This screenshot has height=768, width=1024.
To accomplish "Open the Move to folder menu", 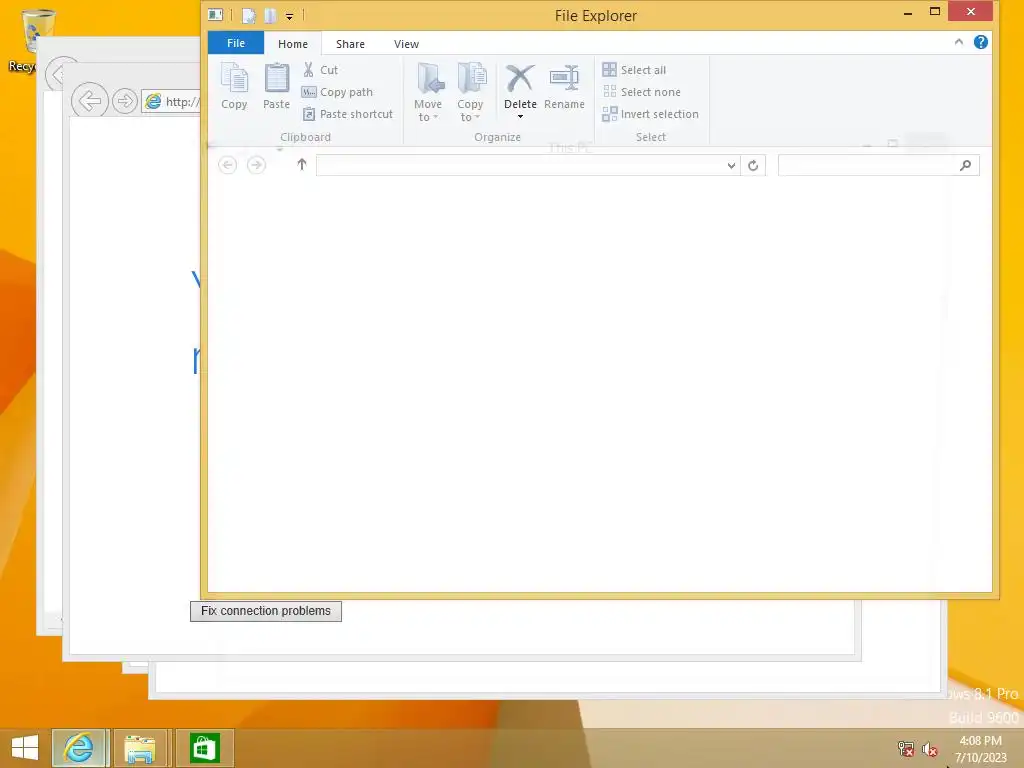I will pos(428,92).
